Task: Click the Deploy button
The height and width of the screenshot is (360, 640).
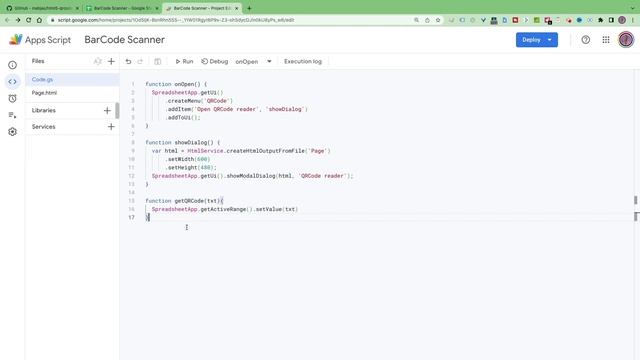Action: pyautogui.click(x=531, y=40)
